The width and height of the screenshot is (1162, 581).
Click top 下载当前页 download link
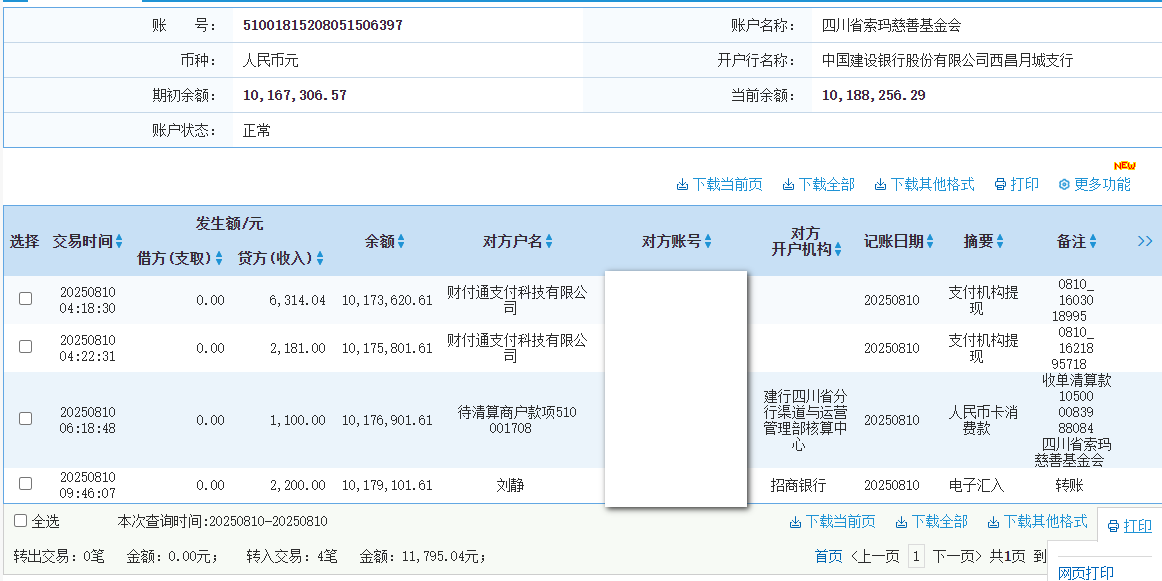(x=720, y=185)
